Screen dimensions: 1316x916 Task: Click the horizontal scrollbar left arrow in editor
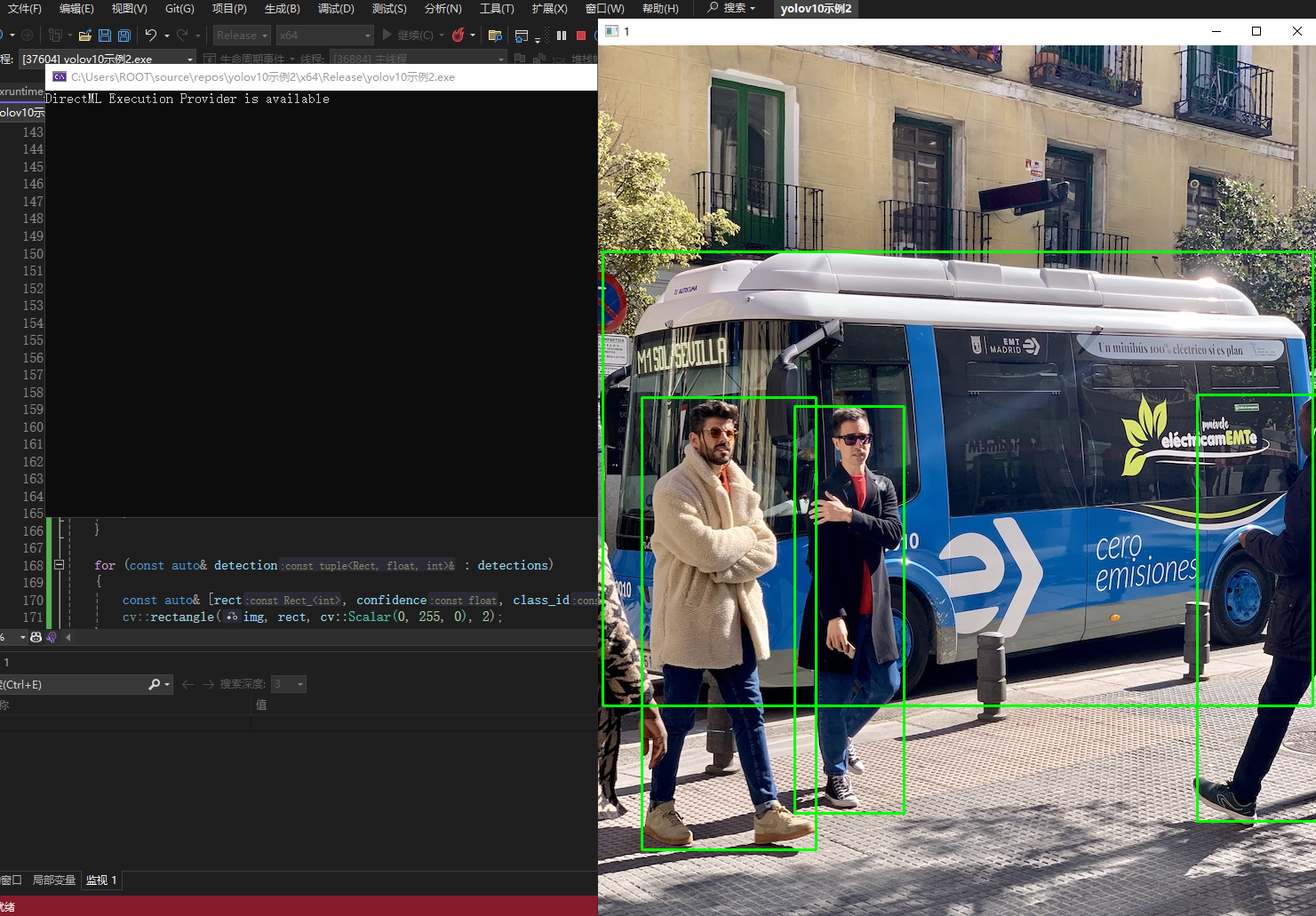(68, 637)
